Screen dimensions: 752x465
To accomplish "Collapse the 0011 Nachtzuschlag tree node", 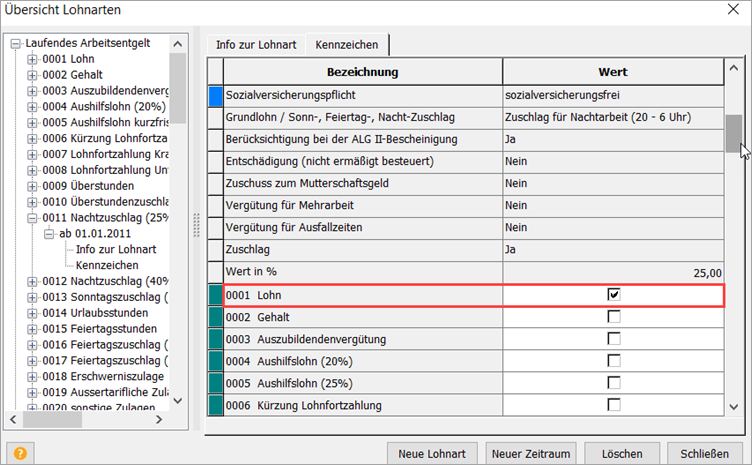I will (x=33, y=218).
